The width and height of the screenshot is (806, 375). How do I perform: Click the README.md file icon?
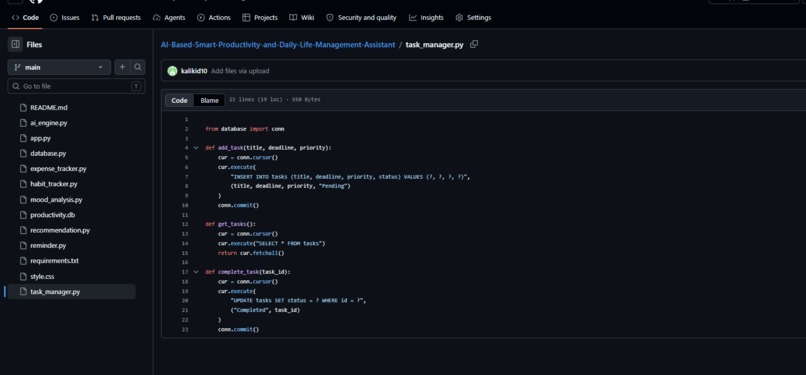click(x=23, y=108)
